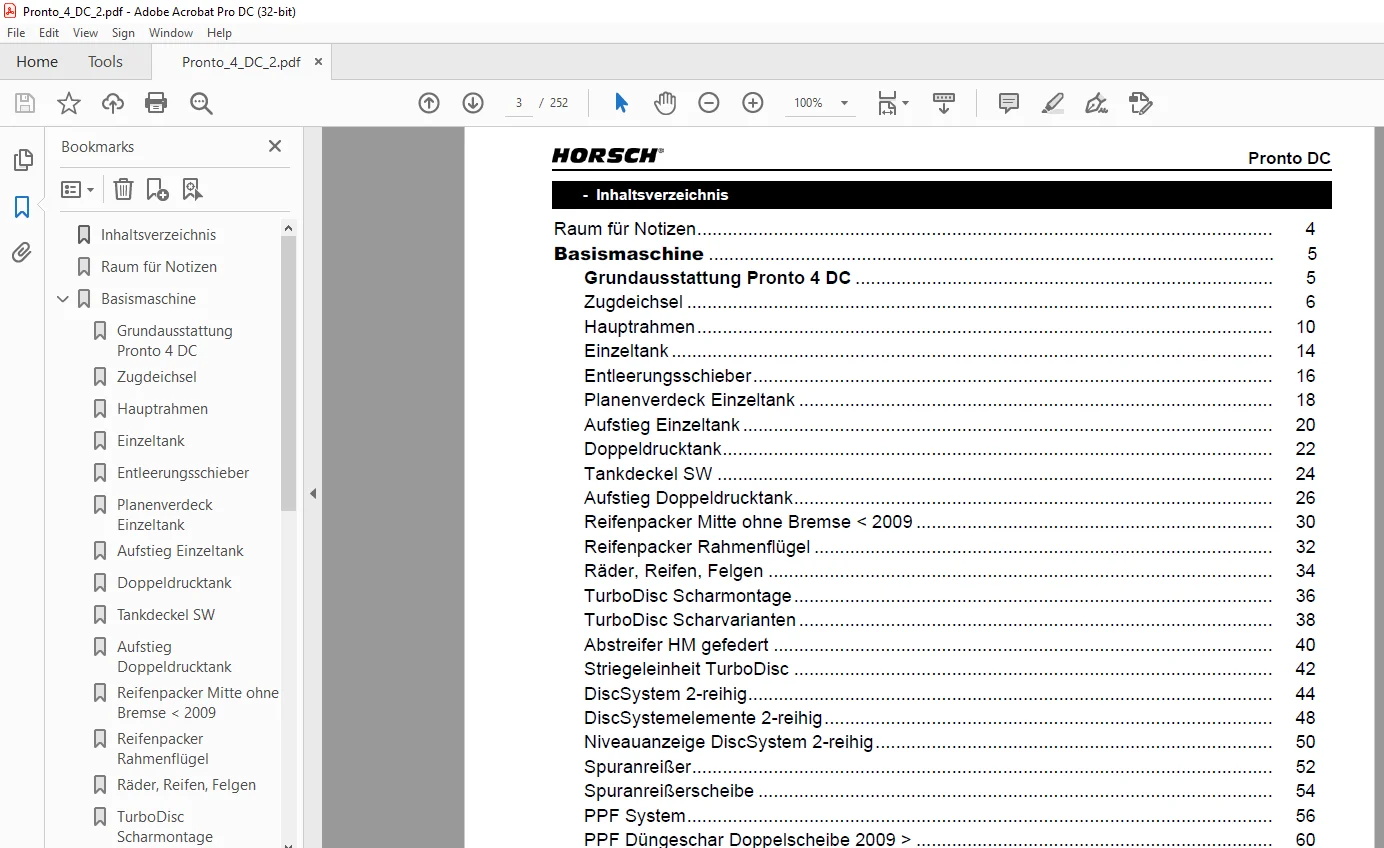
Task: Open the Hauptrahmen bookmark
Action: [162, 409]
